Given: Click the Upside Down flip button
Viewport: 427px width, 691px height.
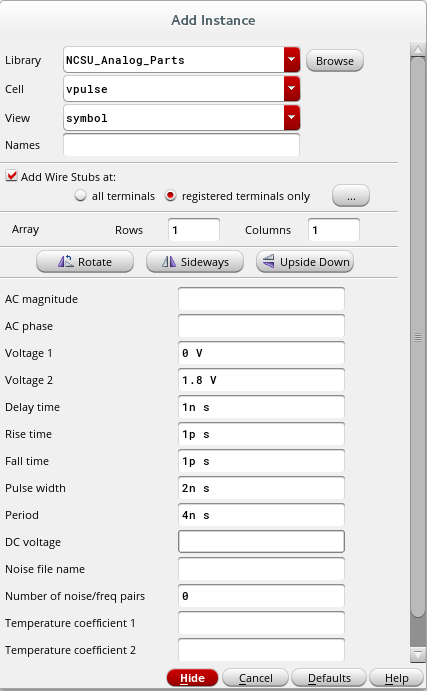Looking at the screenshot, I should click(x=305, y=262).
